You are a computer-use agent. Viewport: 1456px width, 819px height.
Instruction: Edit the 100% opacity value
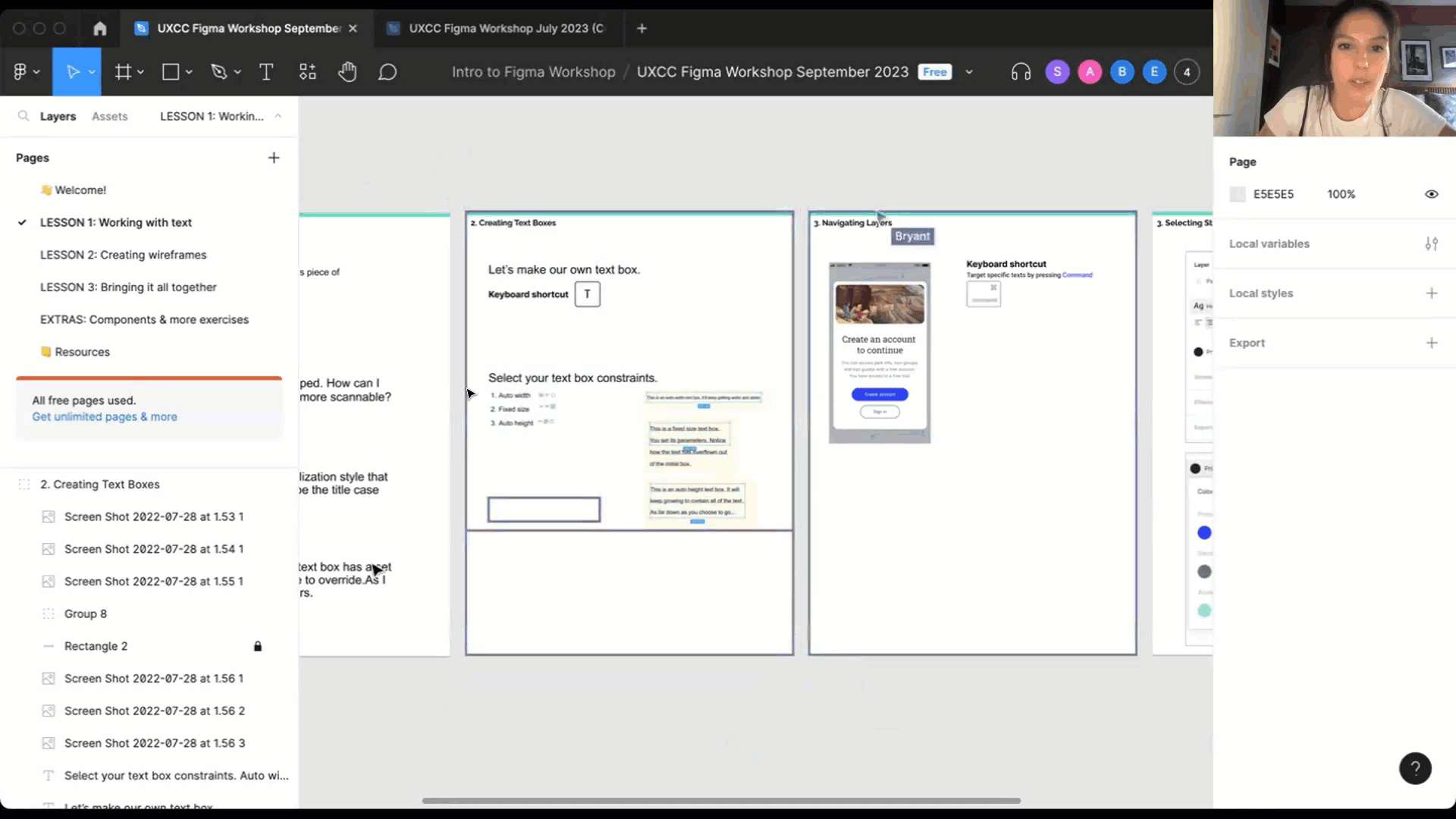(1341, 194)
